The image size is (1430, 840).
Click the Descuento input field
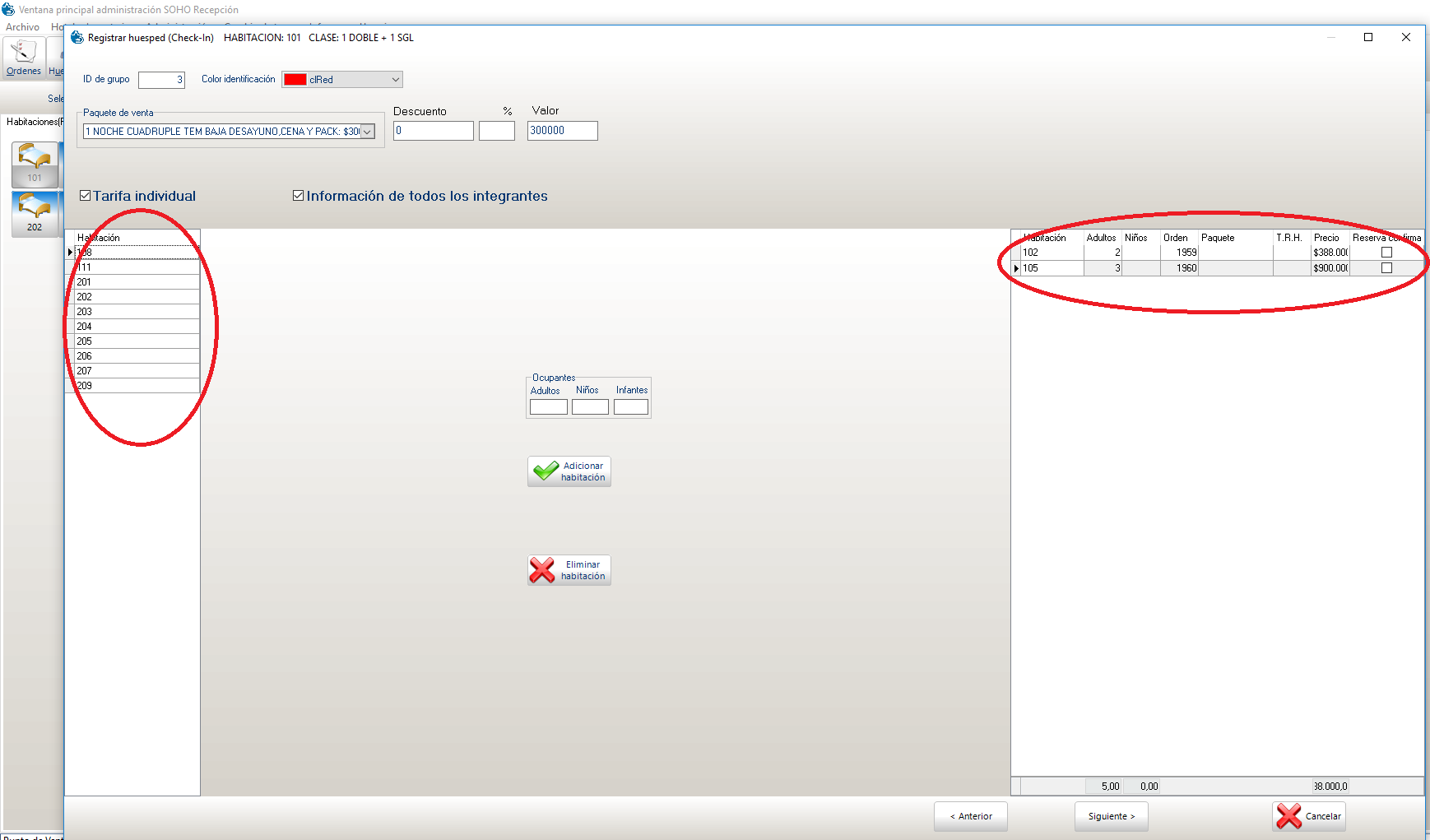click(433, 131)
